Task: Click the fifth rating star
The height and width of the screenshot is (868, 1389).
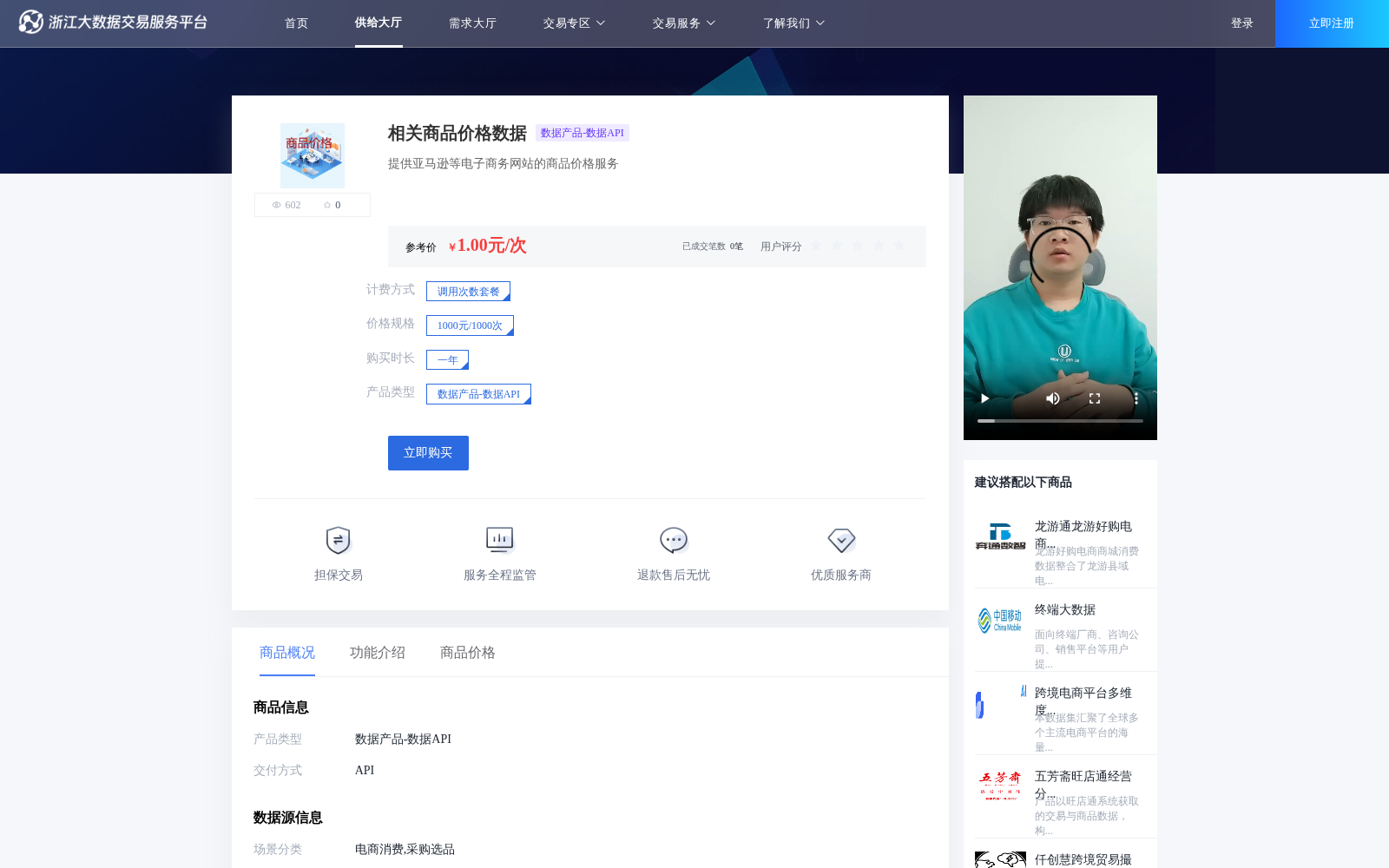Action: click(x=899, y=246)
